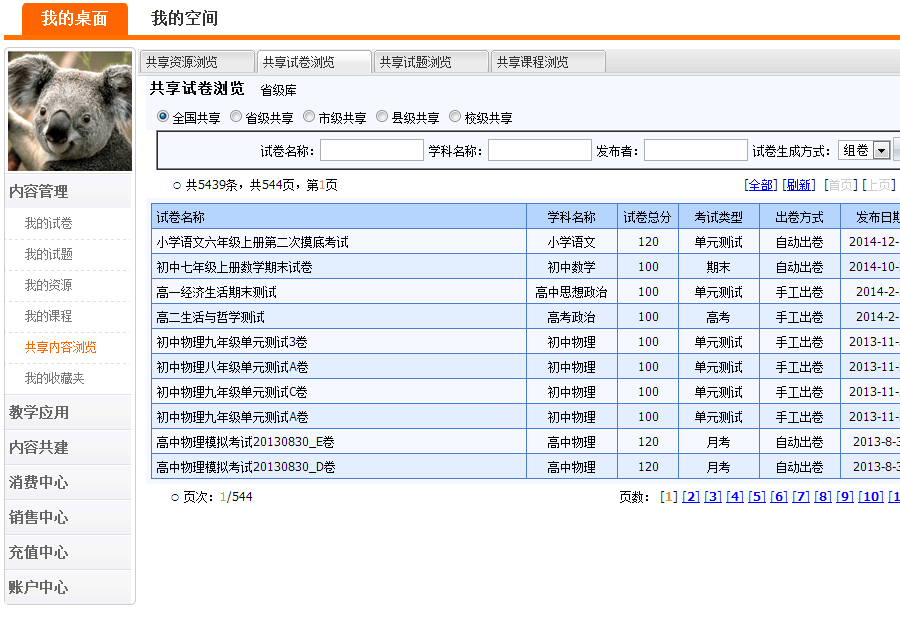
Task: Click in the 试卷名称 input field
Action: point(371,150)
